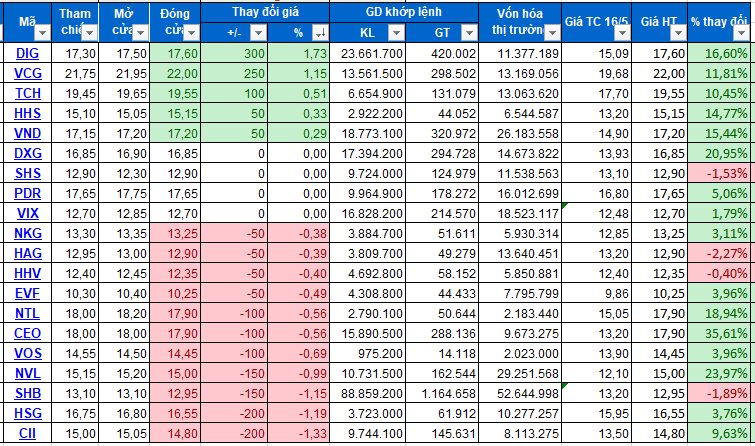Open the SHB stock link
The width and height of the screenshot is (755, 446).
pyautogui.click(x=27, y=394)
